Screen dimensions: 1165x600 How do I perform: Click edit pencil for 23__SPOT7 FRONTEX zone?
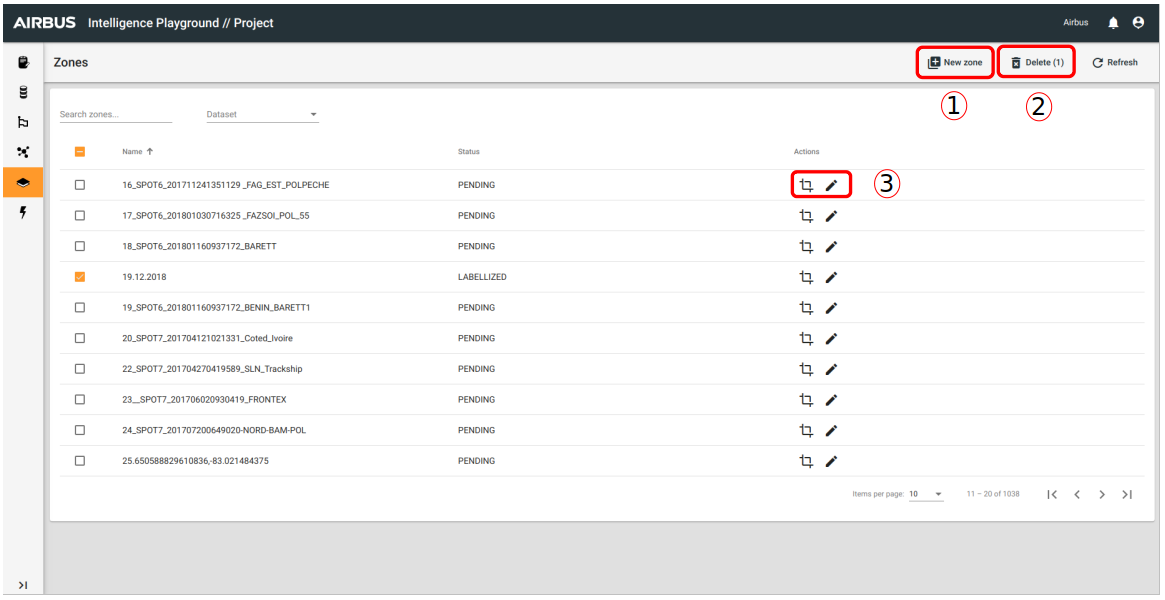point(831,400)
